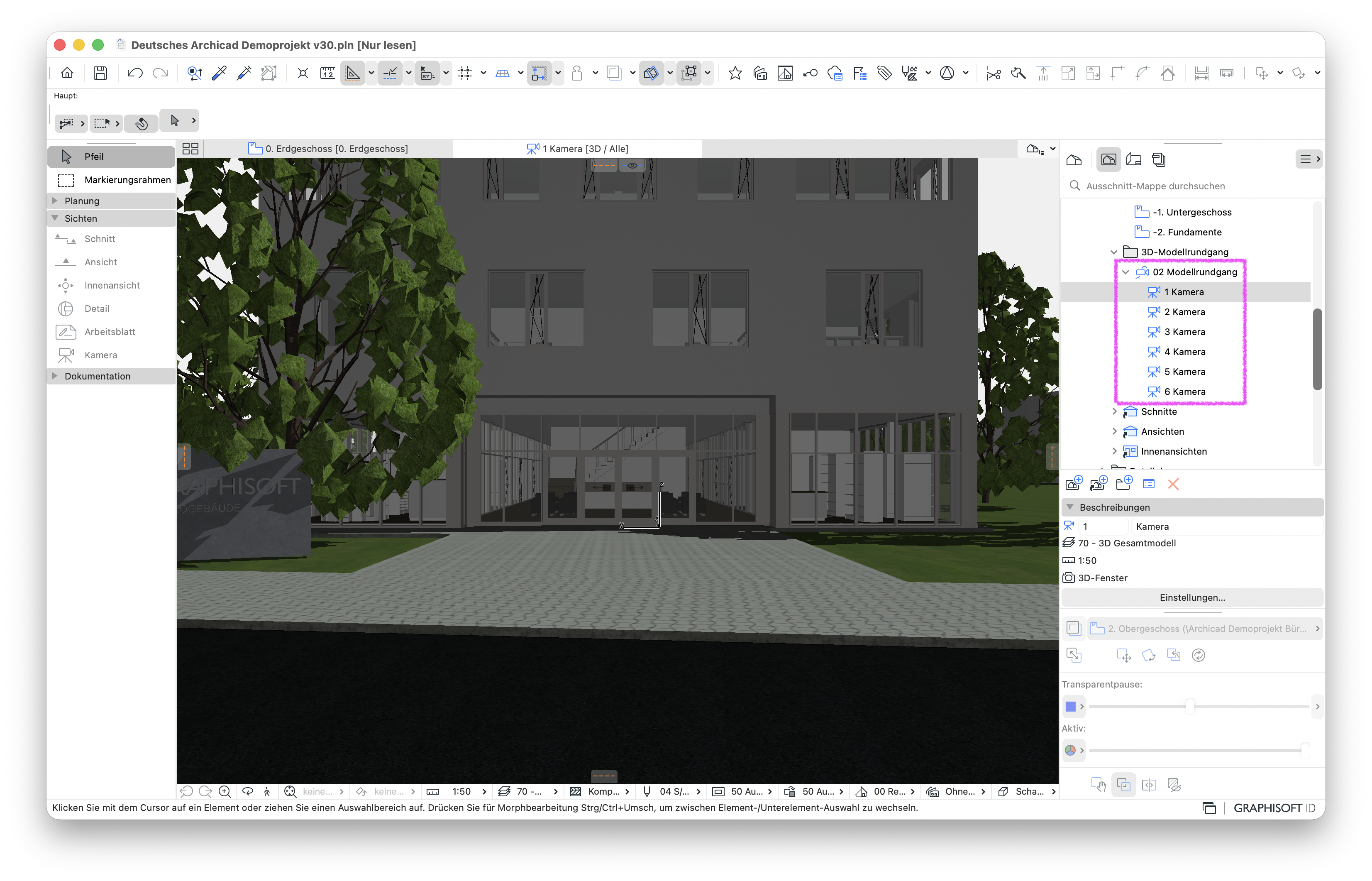Collapse the Sichten toolbox group

click(55, 218)
